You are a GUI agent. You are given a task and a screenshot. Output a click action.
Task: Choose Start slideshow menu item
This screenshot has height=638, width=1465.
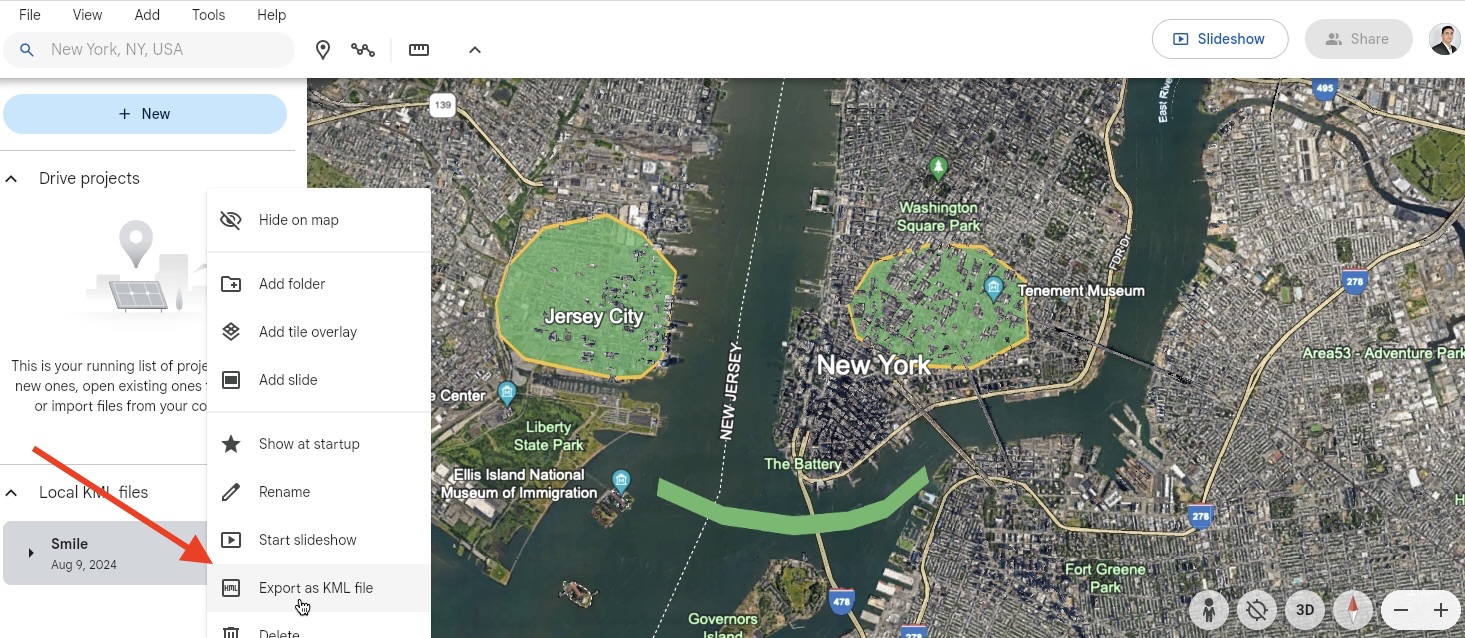(319, 540)
